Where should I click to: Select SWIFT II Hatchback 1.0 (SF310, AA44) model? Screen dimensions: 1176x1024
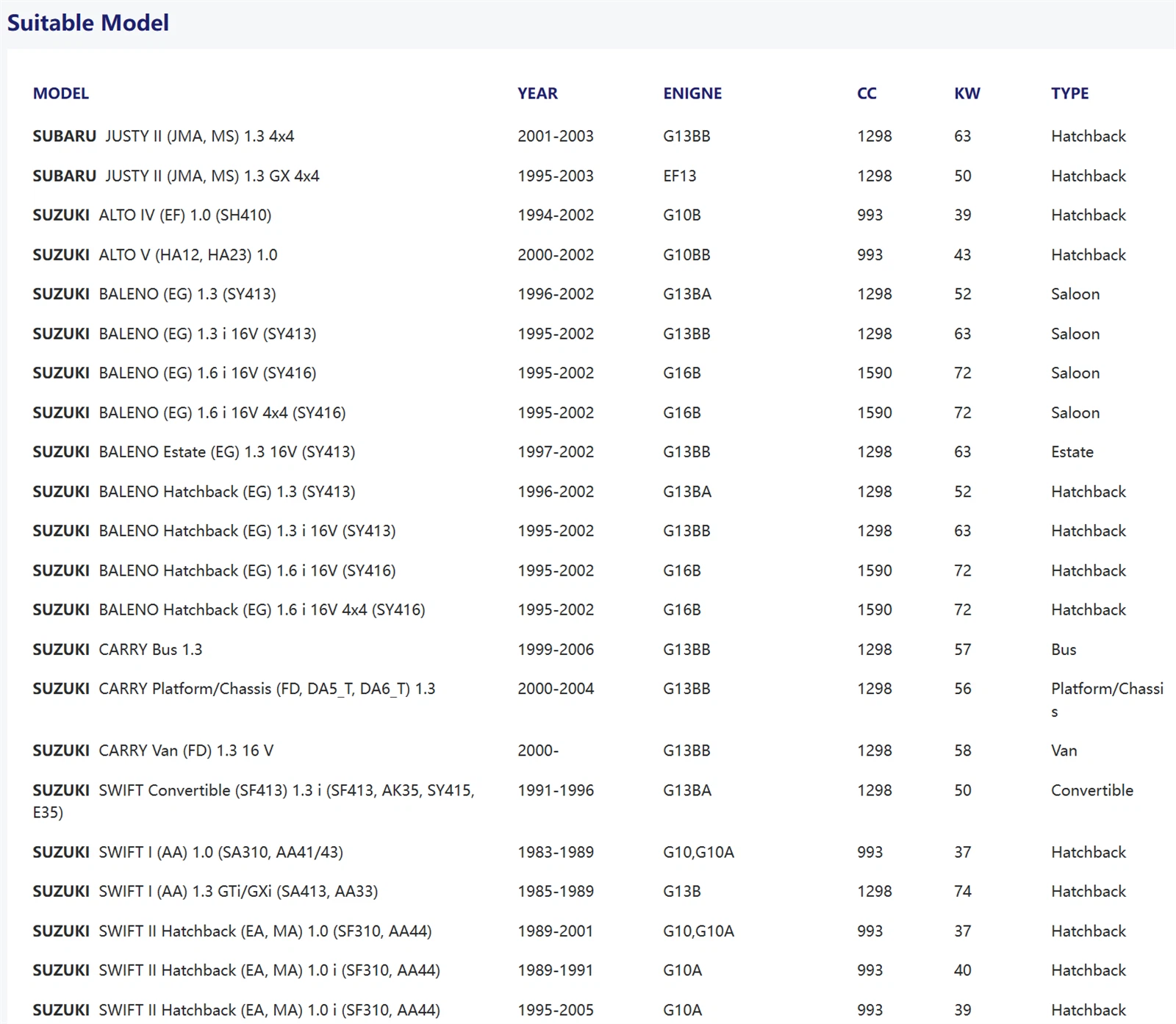pyautogui.click(x=232, y=931)
